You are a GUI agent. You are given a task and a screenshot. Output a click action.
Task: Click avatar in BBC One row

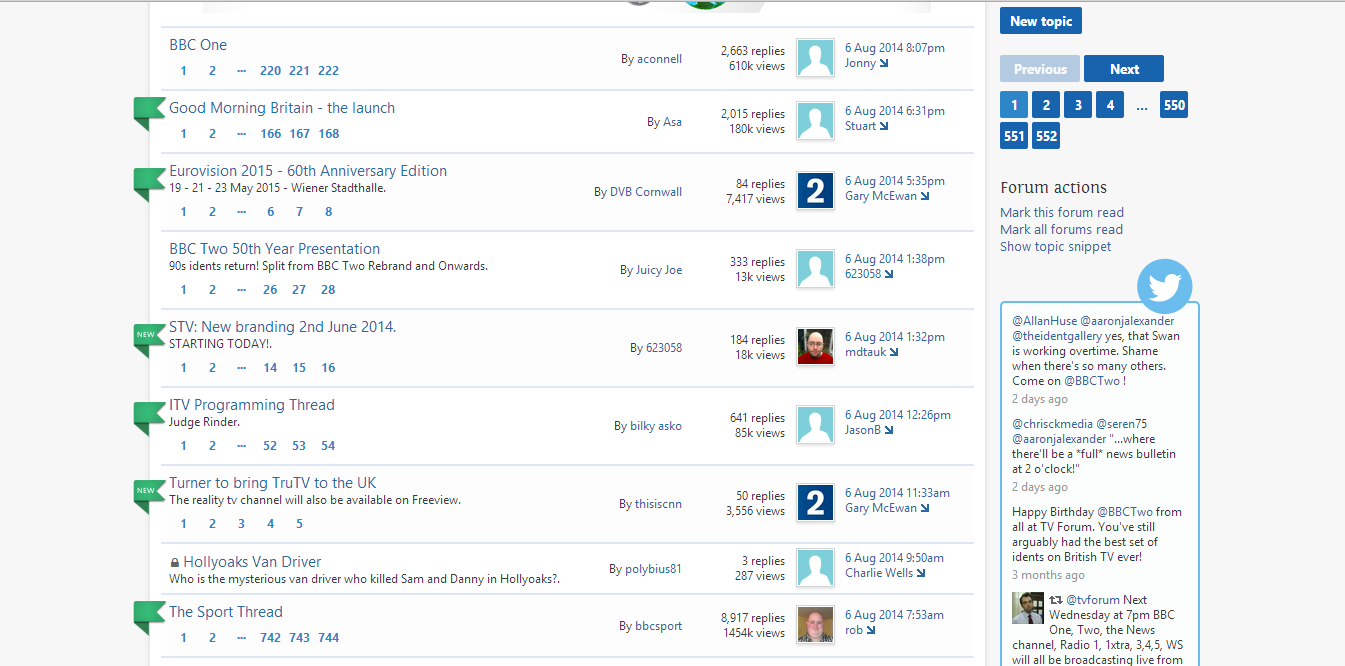tap(815, 57)
